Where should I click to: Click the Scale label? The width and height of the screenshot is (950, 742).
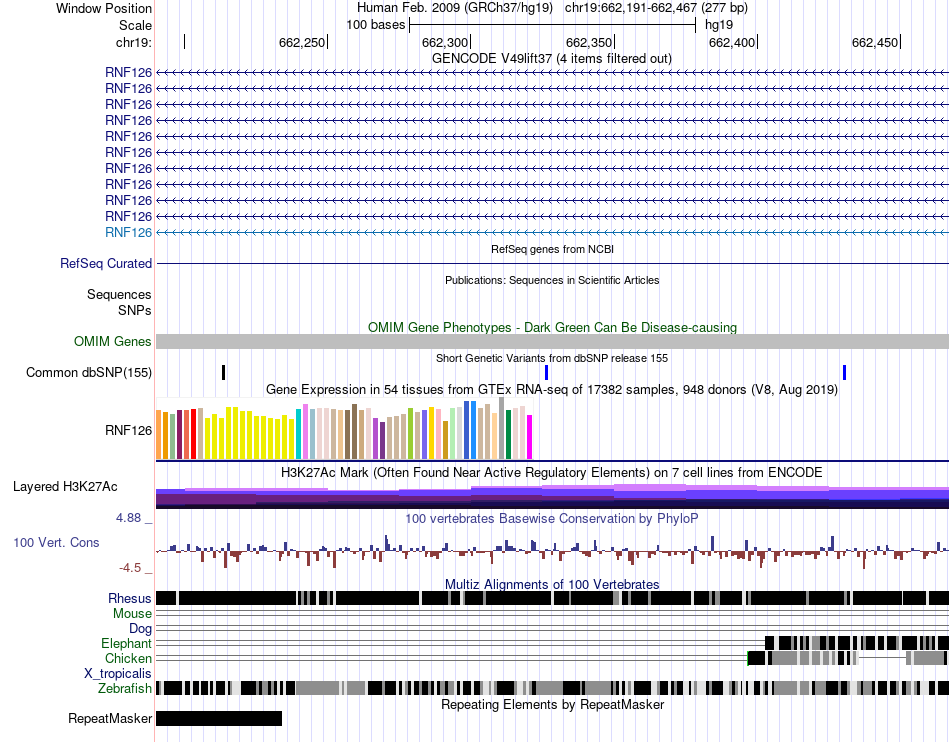[x=135, y=25]
